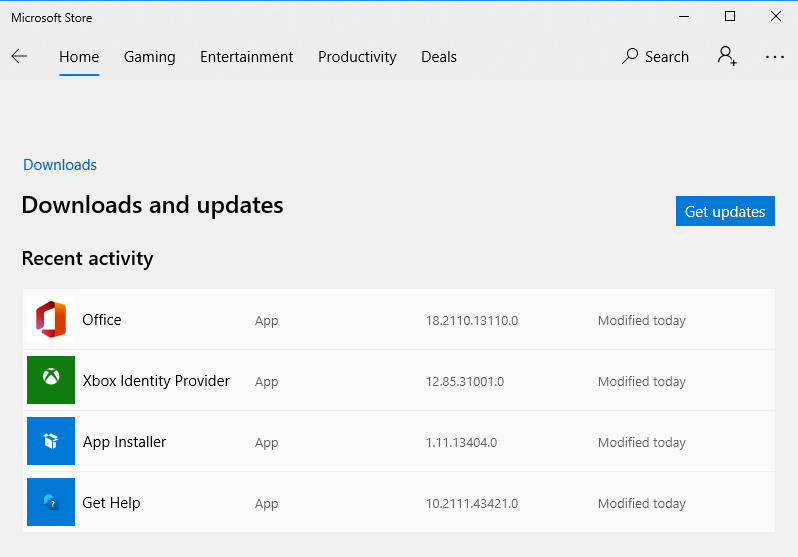Go back using the back arrow
798x557 pixels.
(x=19, y=56)
